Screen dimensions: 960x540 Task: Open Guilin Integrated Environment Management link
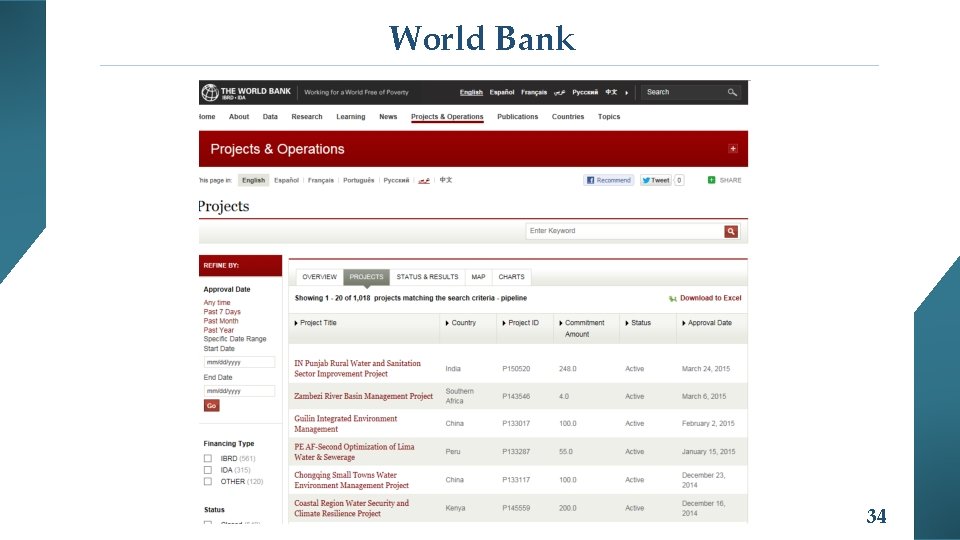(345, 424)
